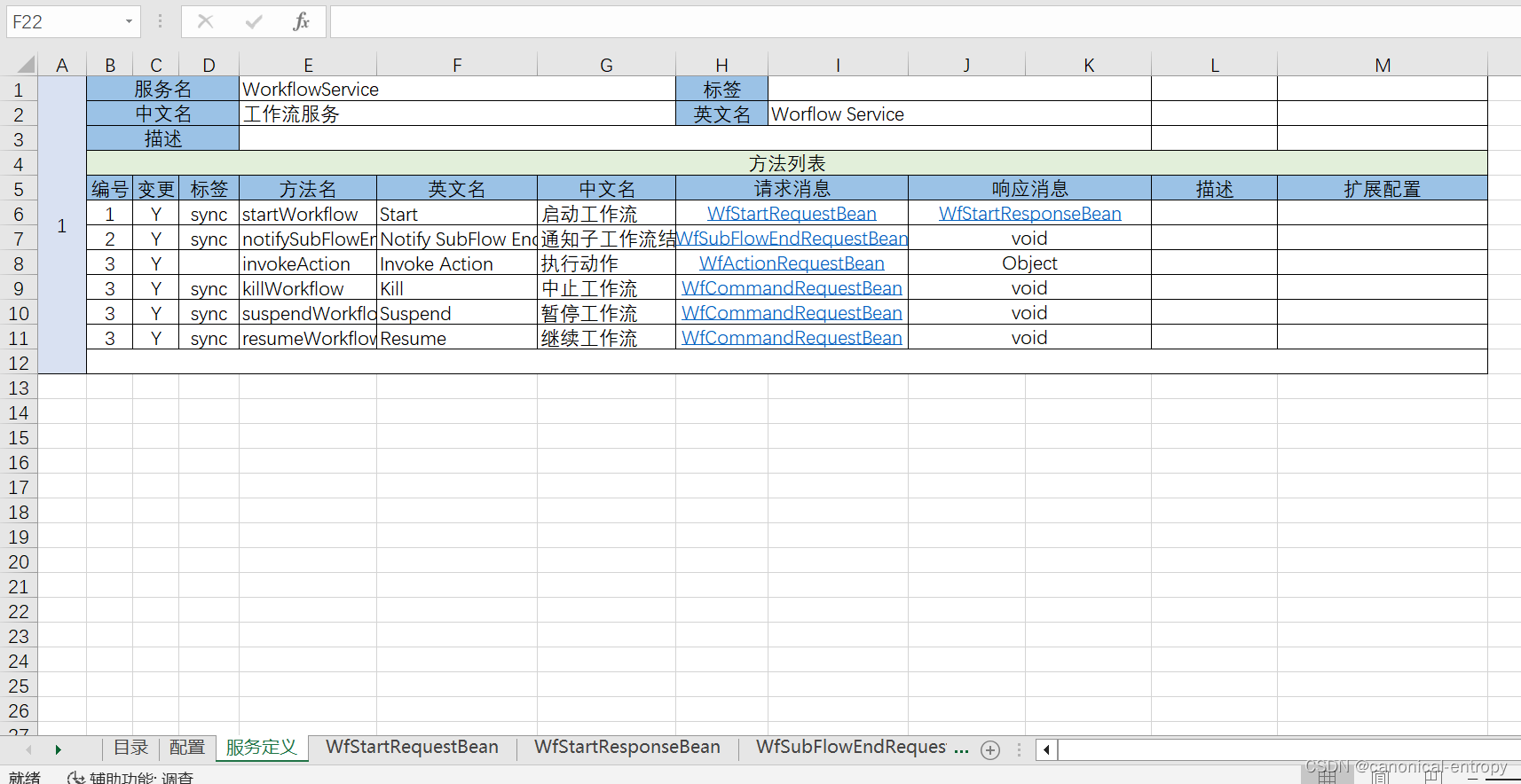Add a new sheet with plus icon
The height and width of the screenshot is (784, 1521).
coord(990,750)
